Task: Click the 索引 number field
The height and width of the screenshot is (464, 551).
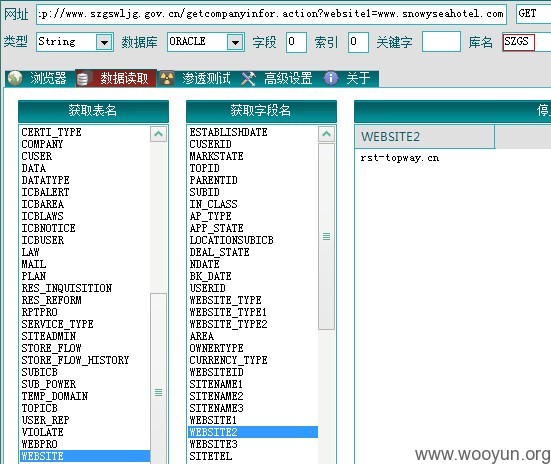Action: click(358, 42)
